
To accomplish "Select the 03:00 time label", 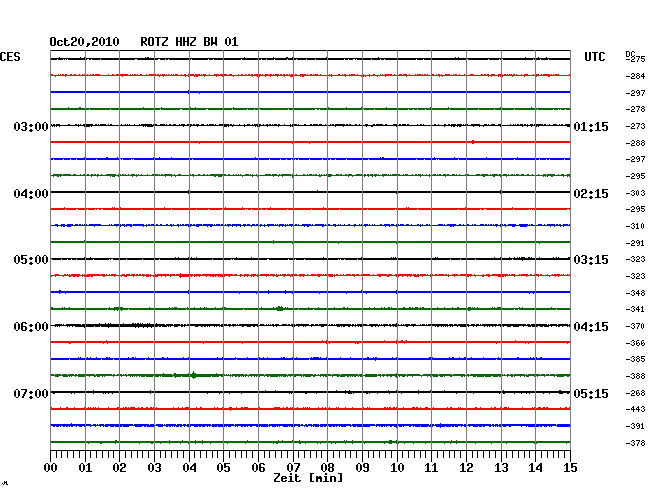I will [x=31, y=126].
